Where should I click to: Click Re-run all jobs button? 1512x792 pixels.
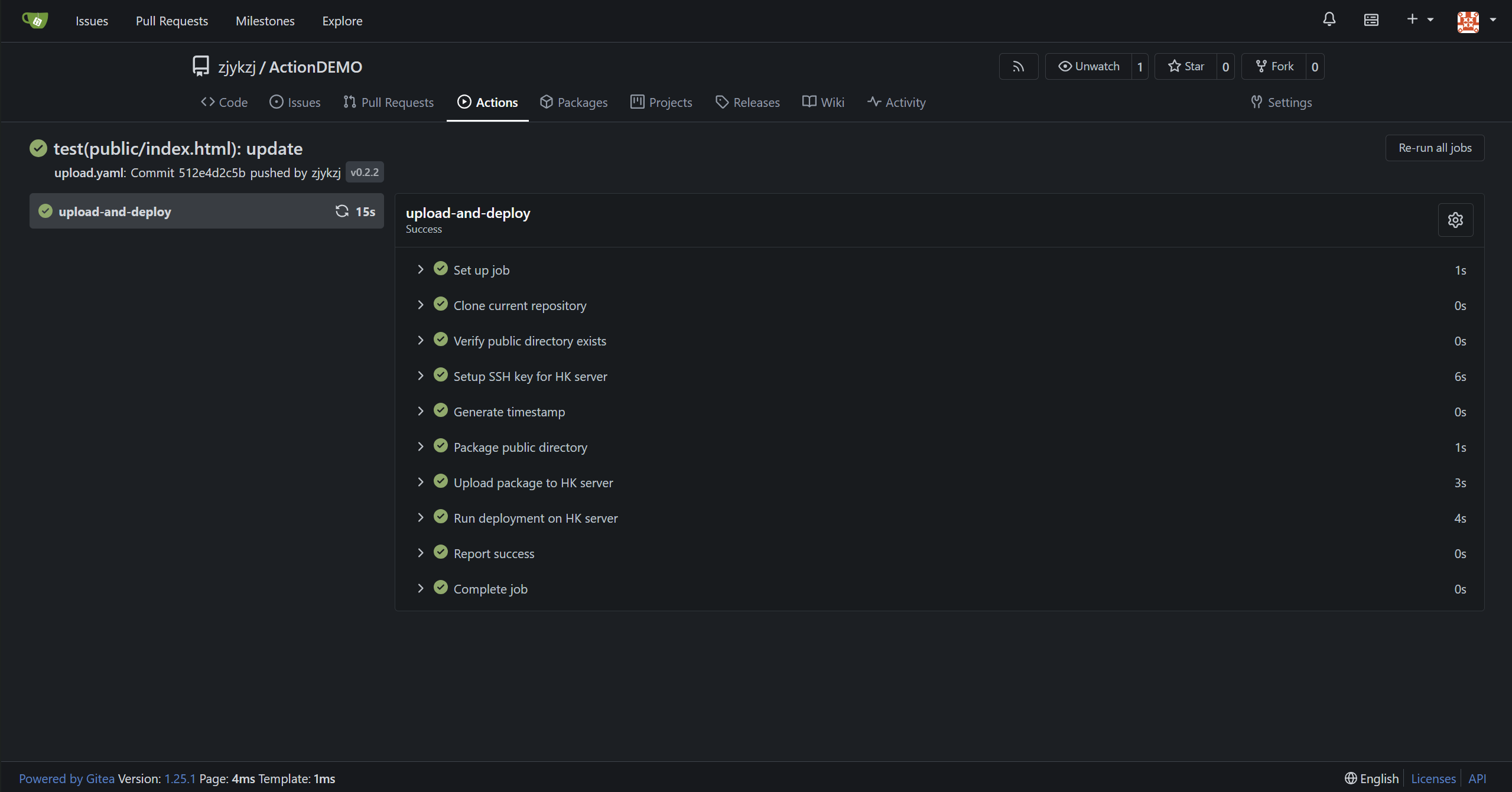tap(1434, 148)
